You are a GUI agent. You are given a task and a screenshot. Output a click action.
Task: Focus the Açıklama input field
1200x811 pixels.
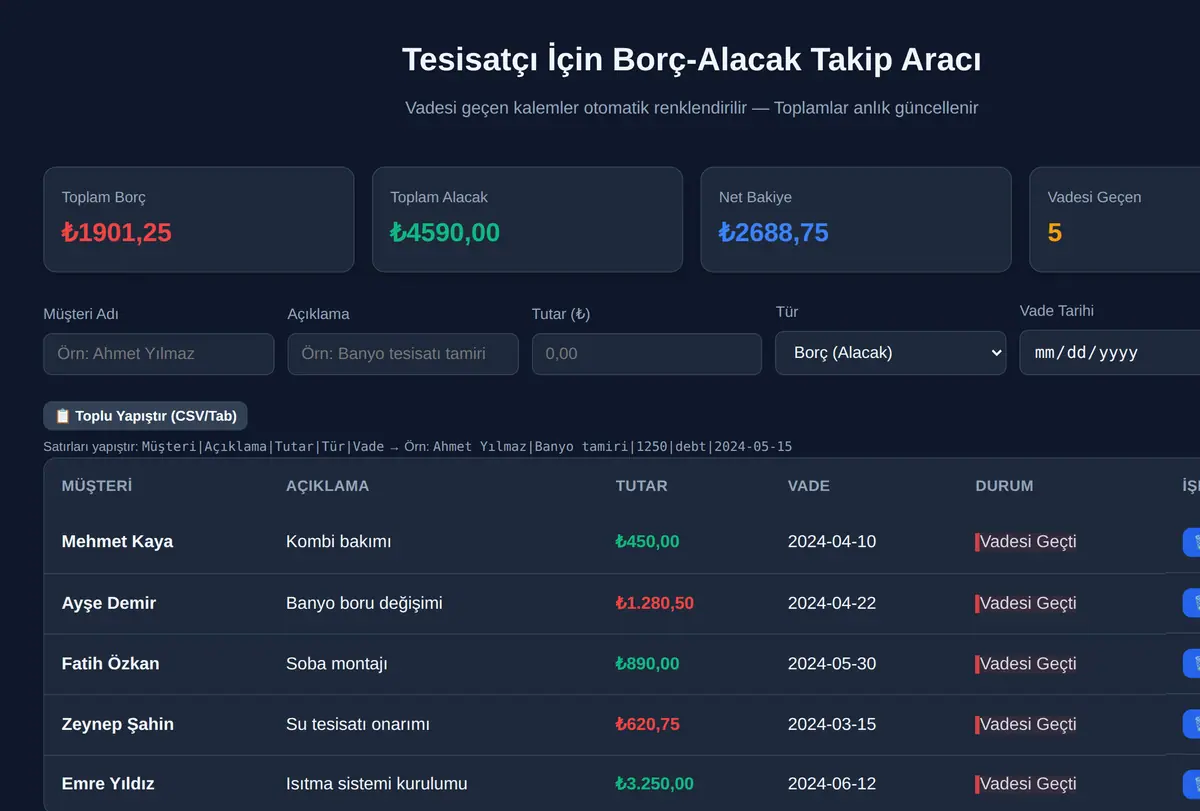(403, 354)
